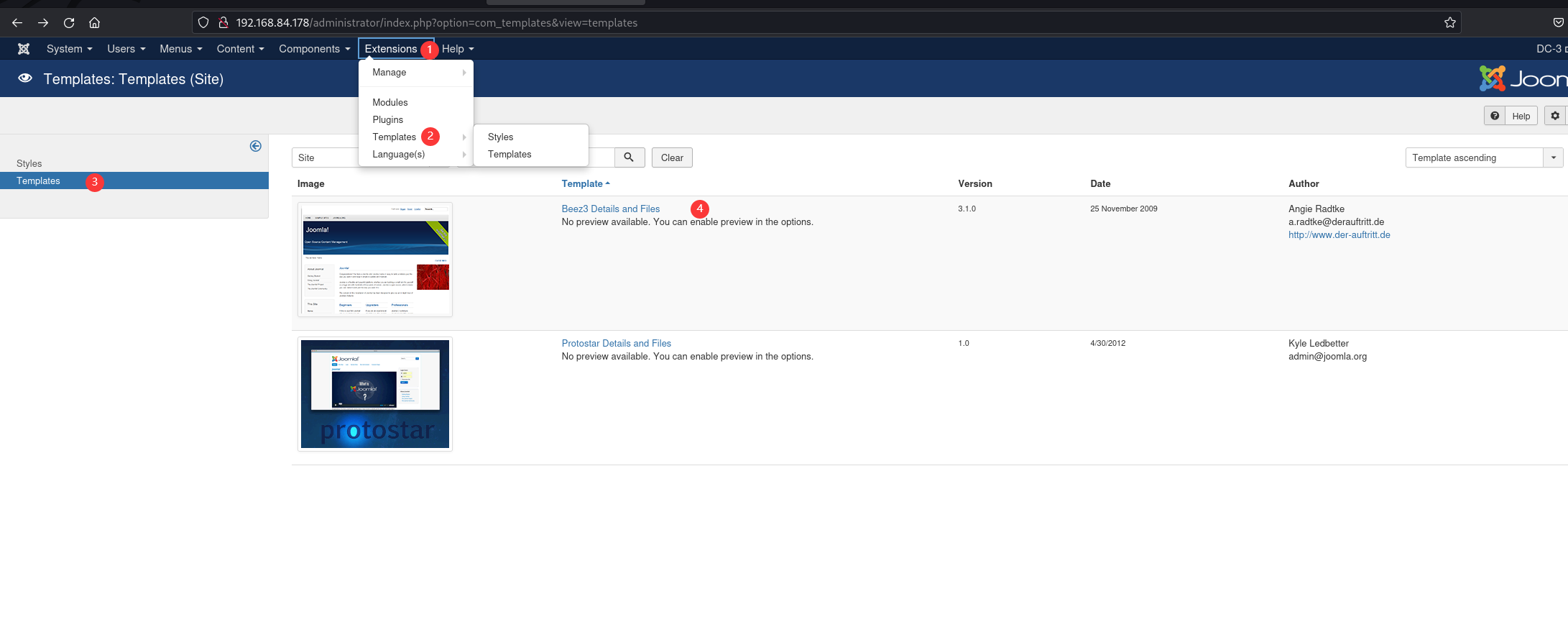Select Templates in the left sidebar

(134, 181)
